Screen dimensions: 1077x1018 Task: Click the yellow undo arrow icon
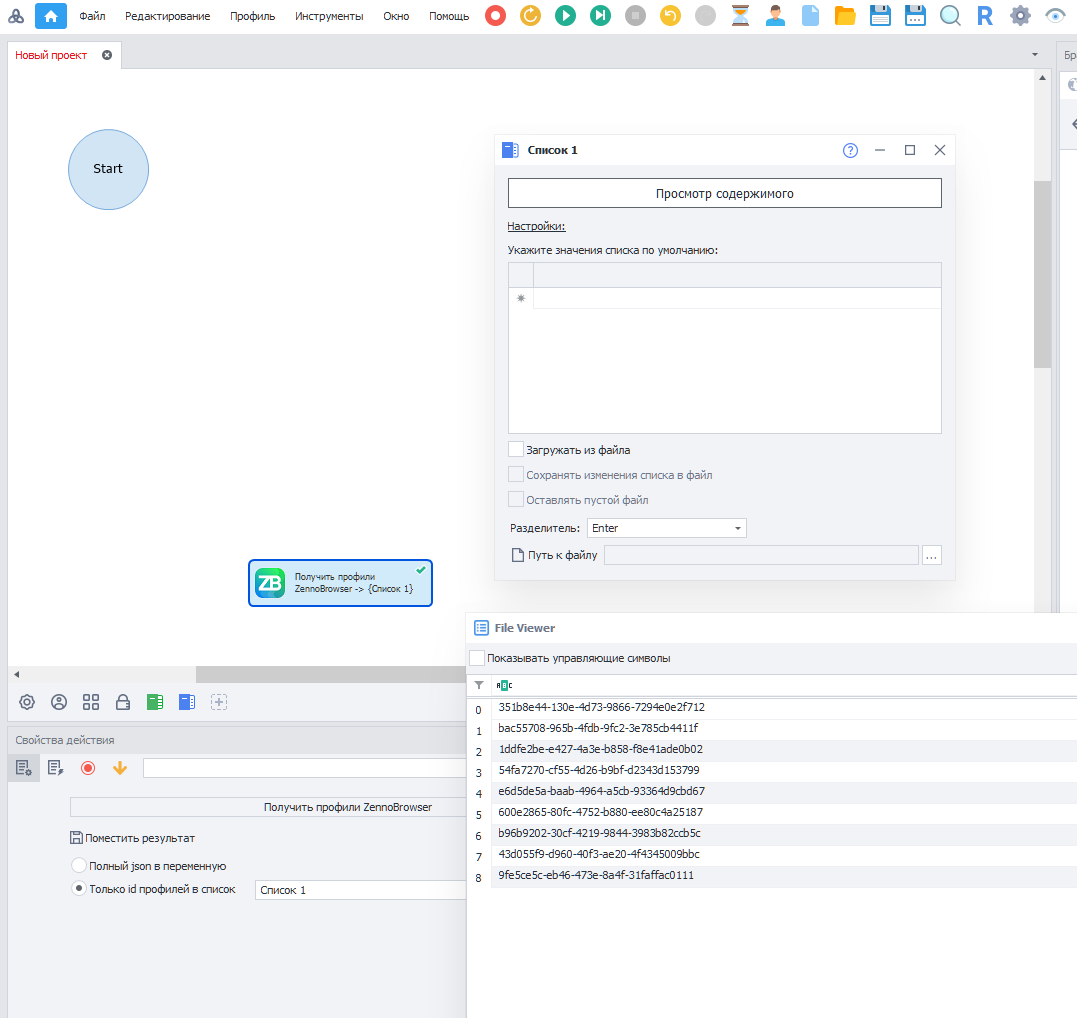point(670,16)
